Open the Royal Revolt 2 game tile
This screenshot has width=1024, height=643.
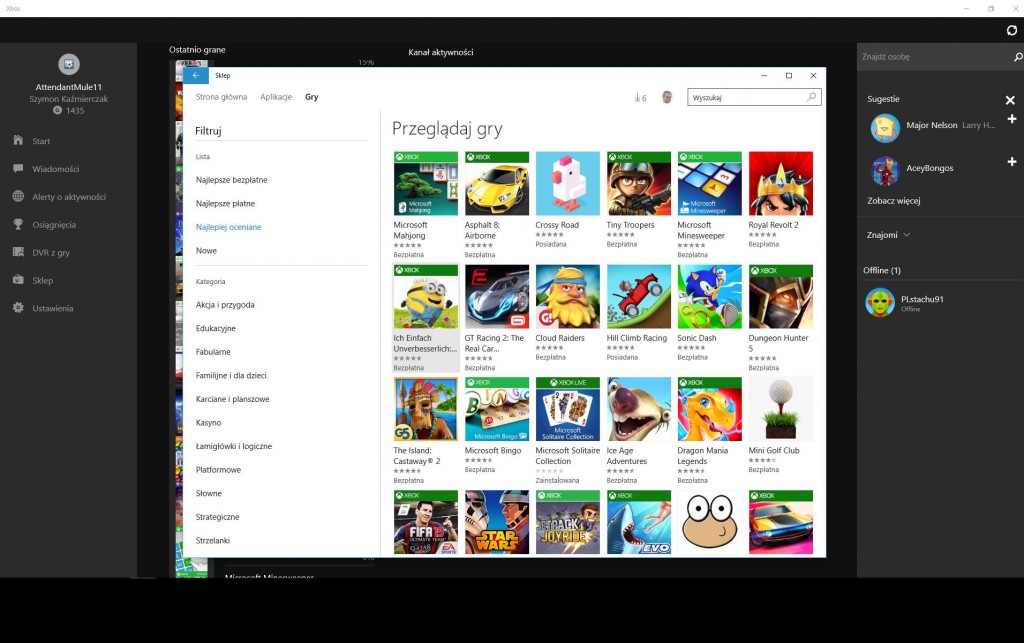coord(780,183)
